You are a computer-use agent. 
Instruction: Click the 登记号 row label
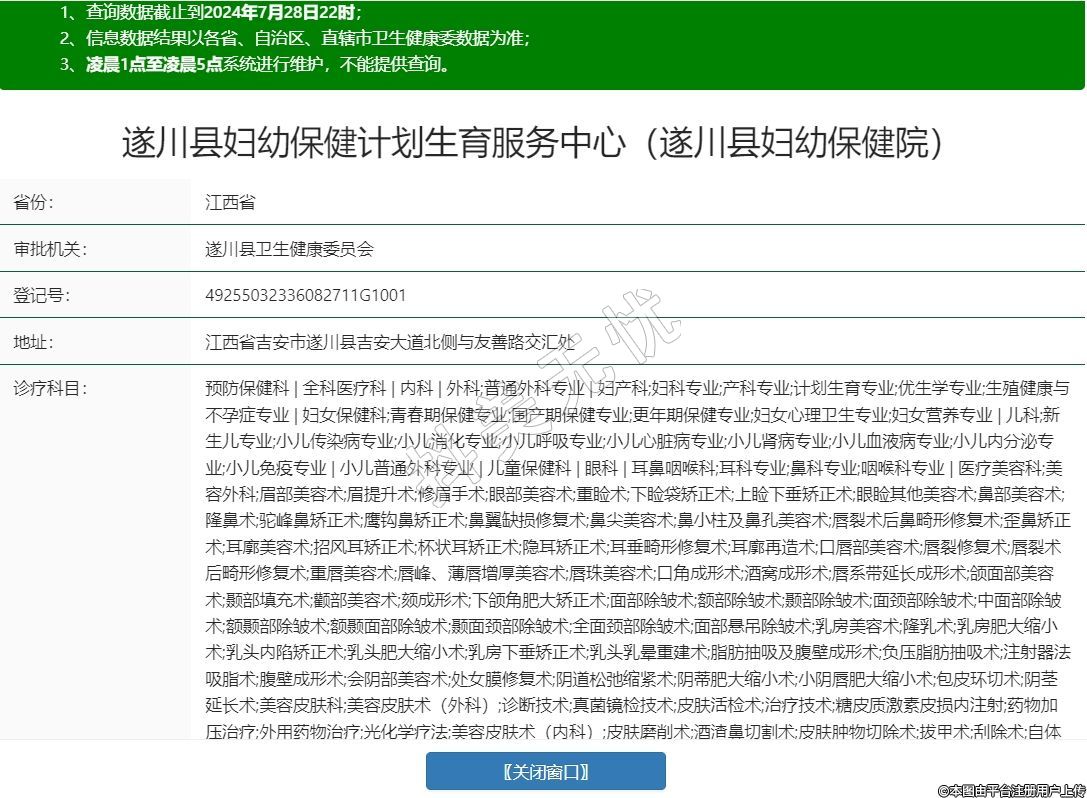coord(41,296)
